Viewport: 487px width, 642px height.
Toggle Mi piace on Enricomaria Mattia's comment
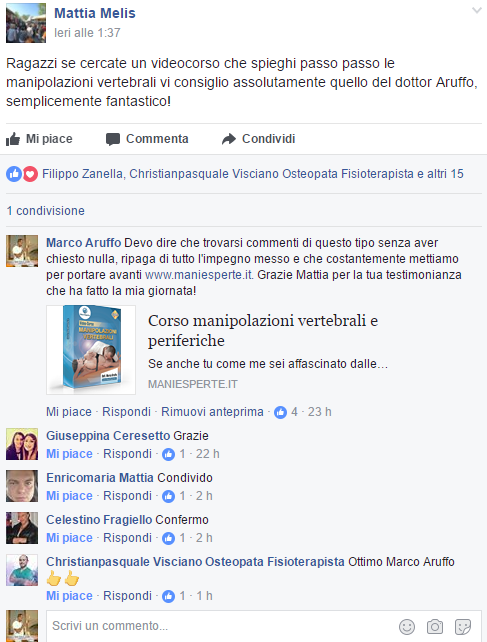(69, 496)
